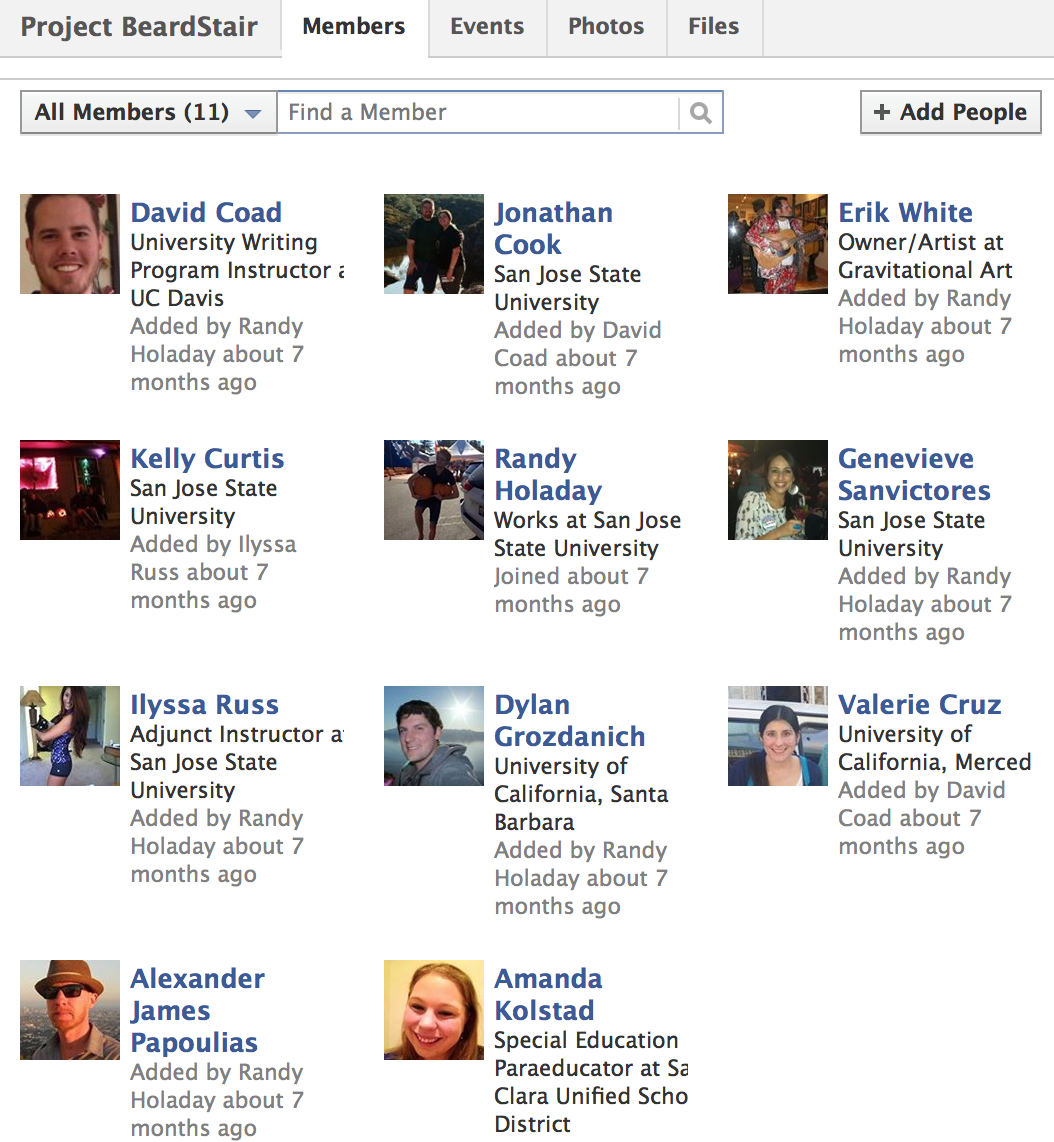1054x1142 pixels.
Task: Open Amanda Kolstad's profile photo
Action: [x=434, y=1010]
